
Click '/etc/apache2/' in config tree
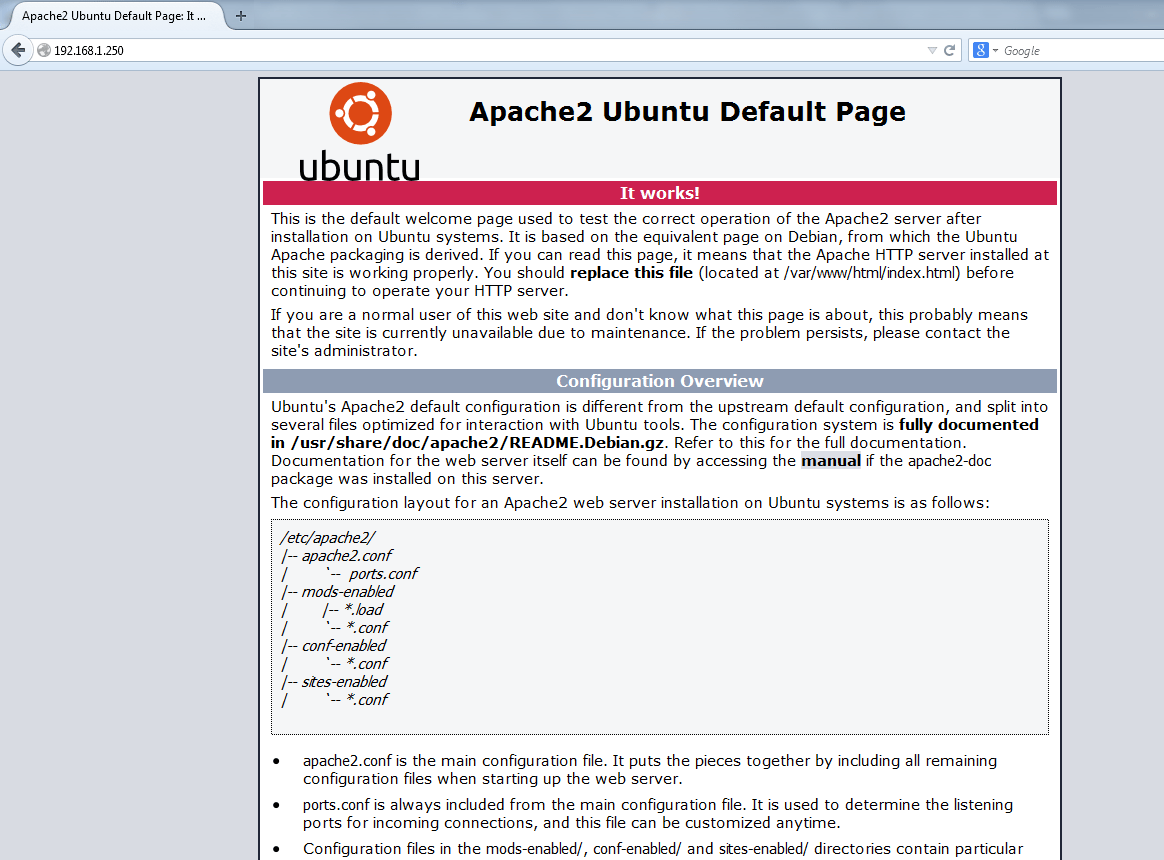[x=327, y=538]
